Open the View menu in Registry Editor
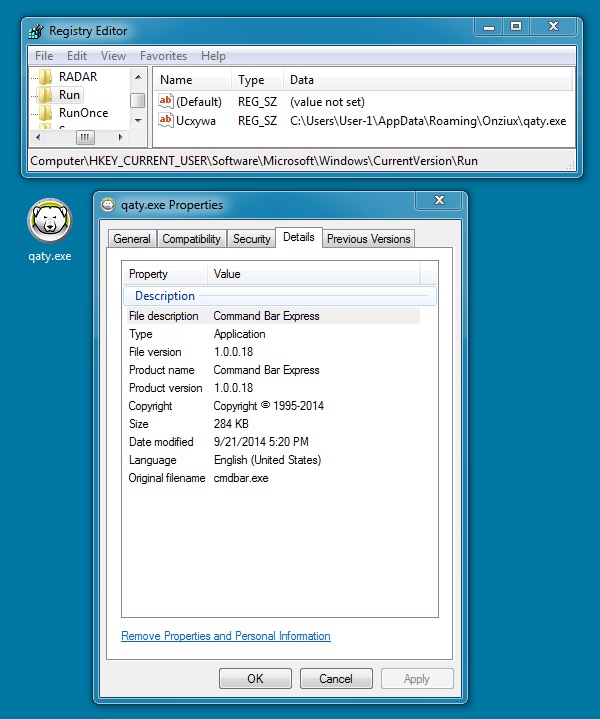The image size is (600, 719). [x=113, y=56]
